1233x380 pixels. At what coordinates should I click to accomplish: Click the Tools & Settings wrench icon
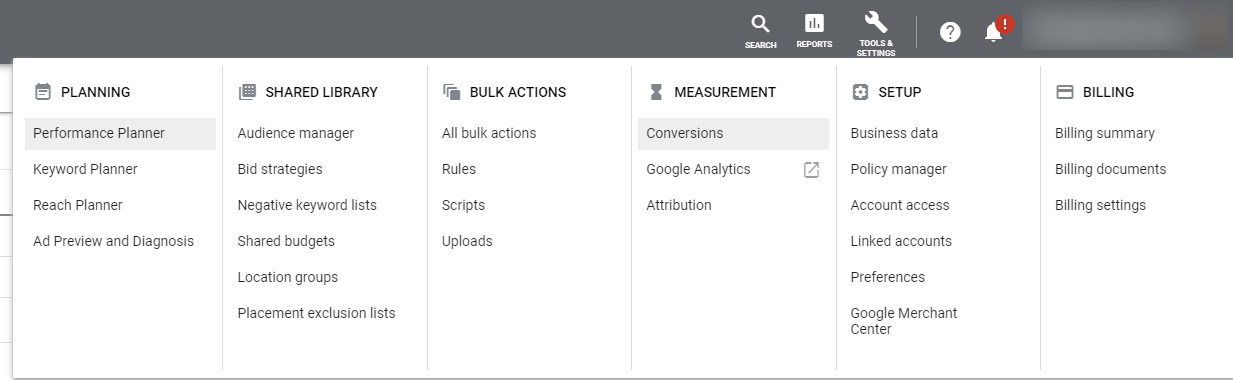pos(876,23)
